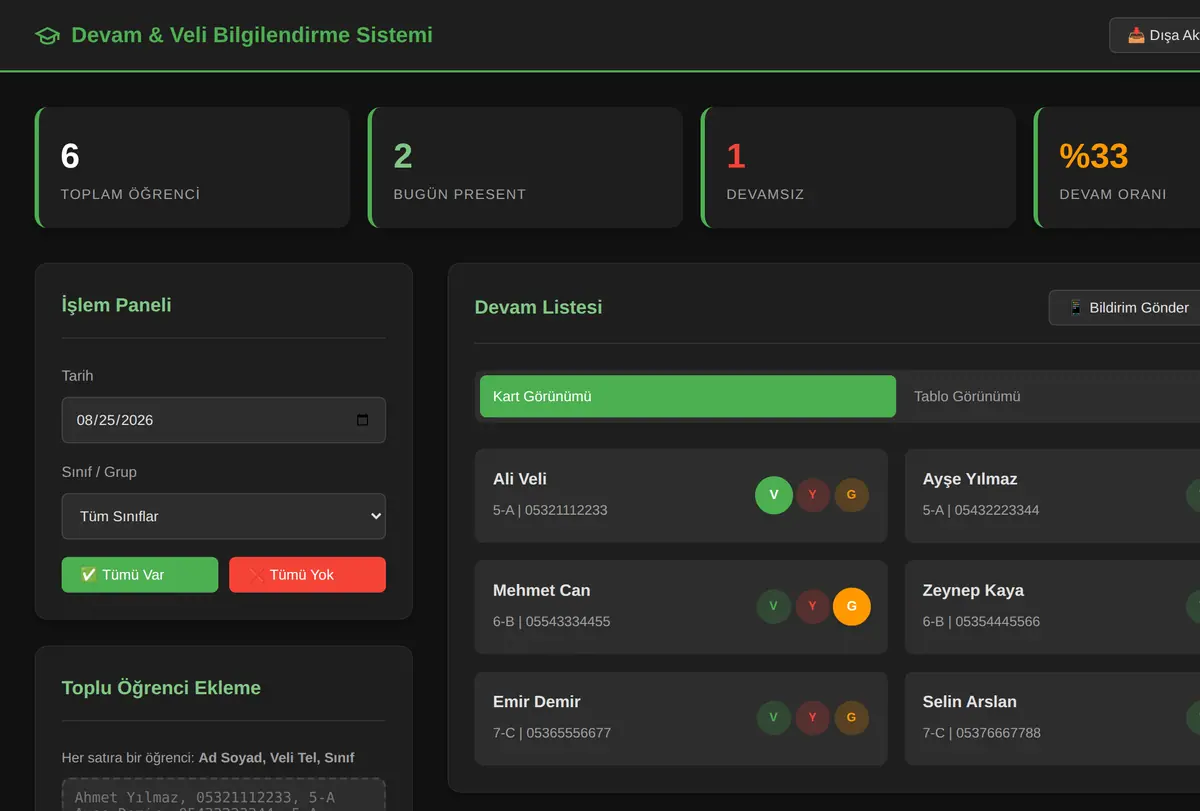This screenshot has width=1200, height=811.
Task: Click Zeynep Kaya's details 6-B | 05354445566
Action: (981, 621)
